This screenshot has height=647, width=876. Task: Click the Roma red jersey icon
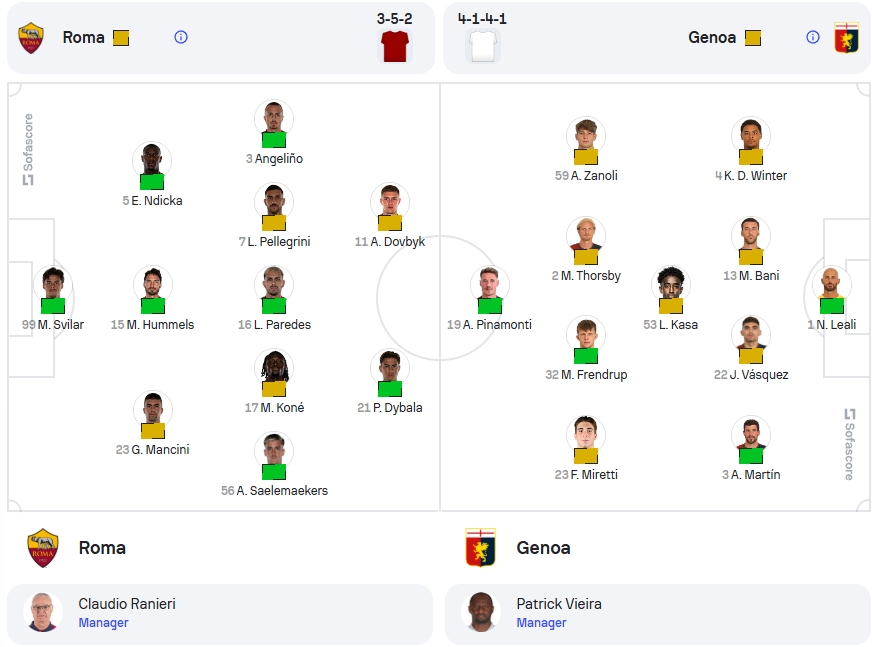click(x=395, y=46)
